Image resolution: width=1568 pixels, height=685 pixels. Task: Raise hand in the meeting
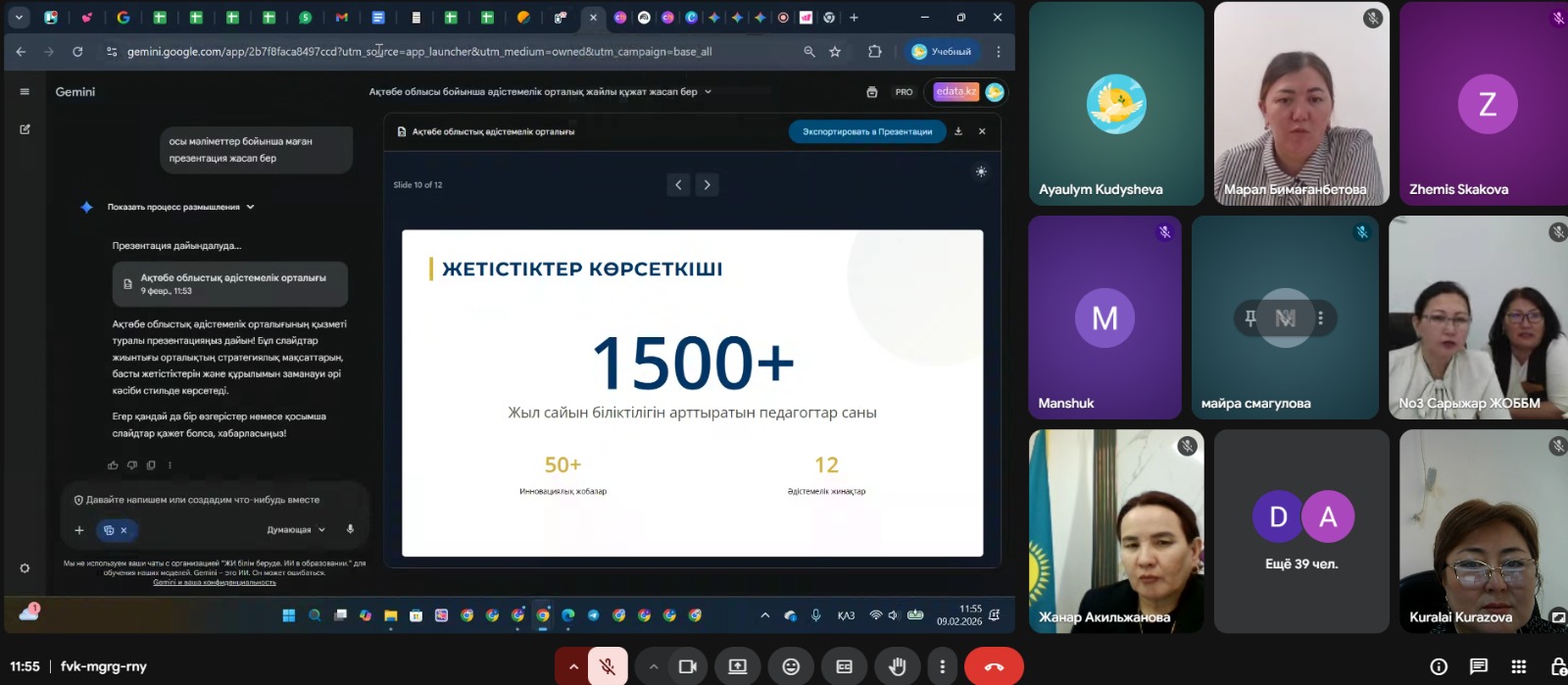point(897,666)
